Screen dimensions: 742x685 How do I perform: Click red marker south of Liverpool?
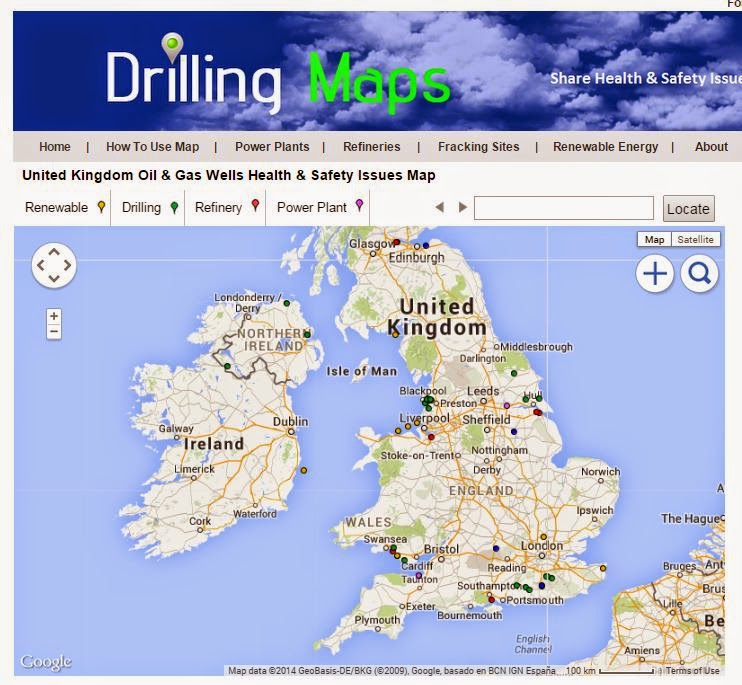click(x=431, y=437)
